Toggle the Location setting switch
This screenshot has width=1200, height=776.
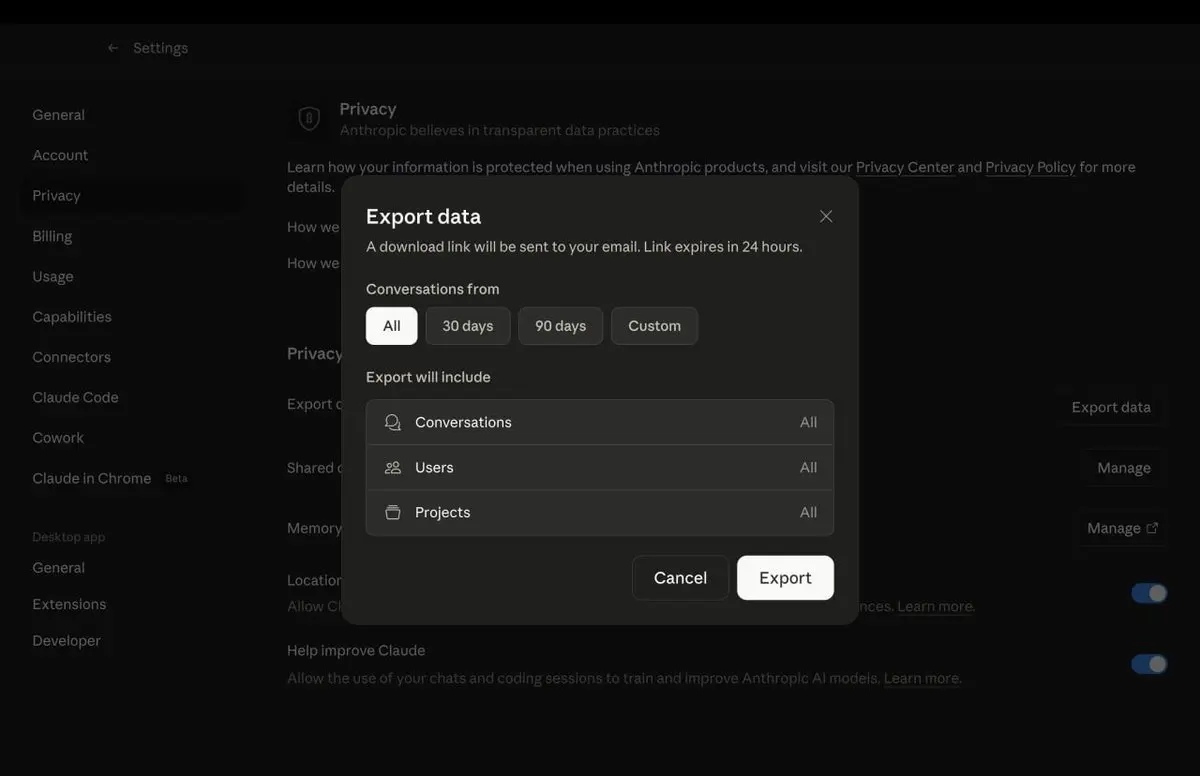(1149, 594)
